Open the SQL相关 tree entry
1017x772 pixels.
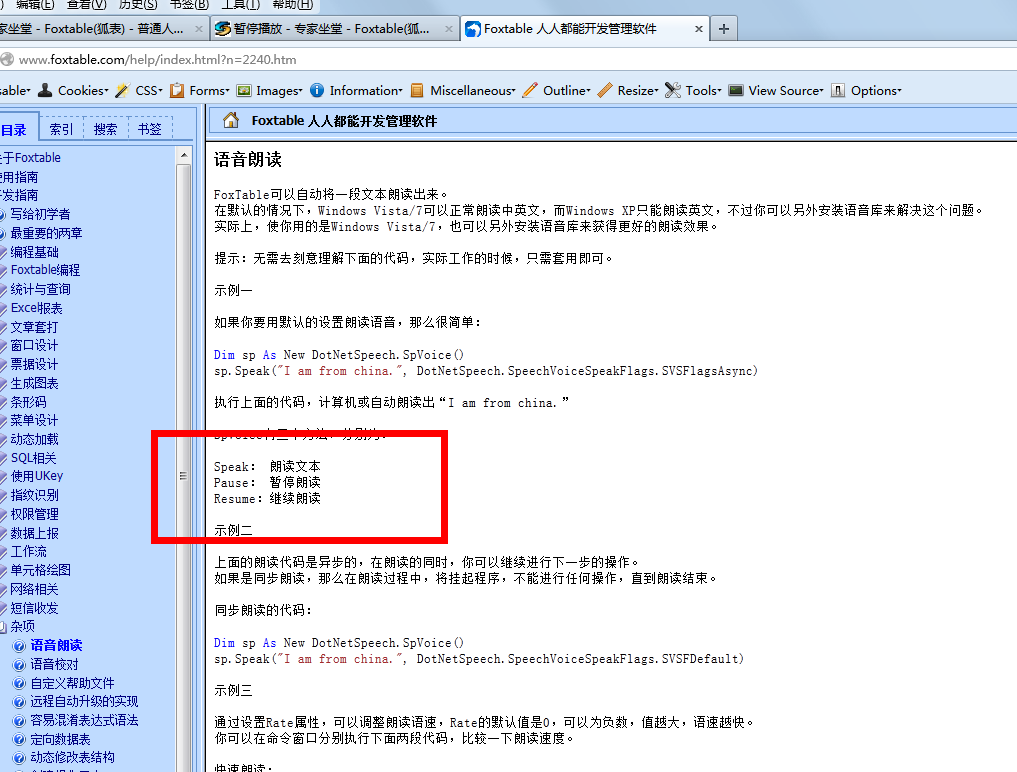34,458
